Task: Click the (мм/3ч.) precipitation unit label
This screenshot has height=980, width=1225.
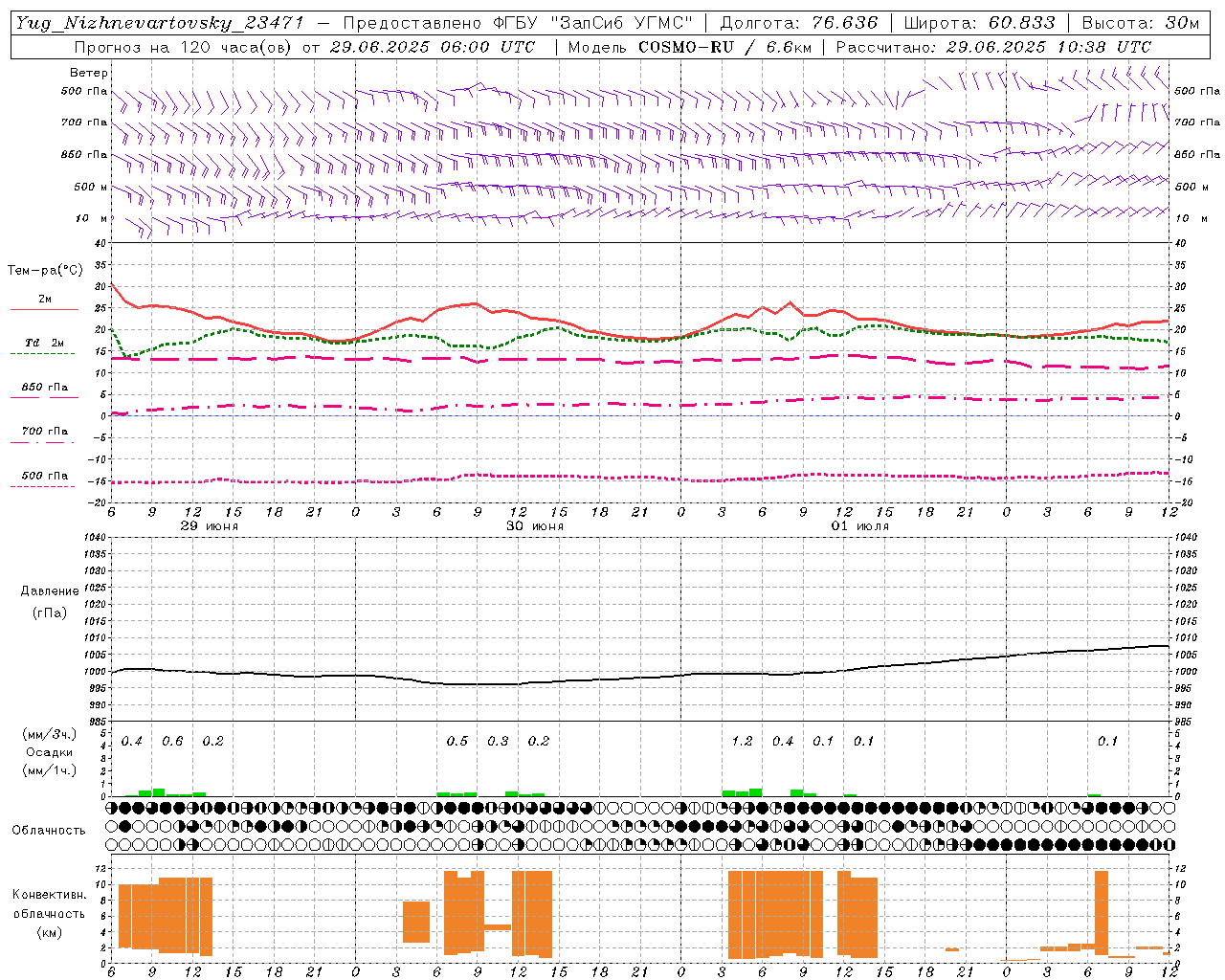Action: pyautogui.click(x=50, y=735)
